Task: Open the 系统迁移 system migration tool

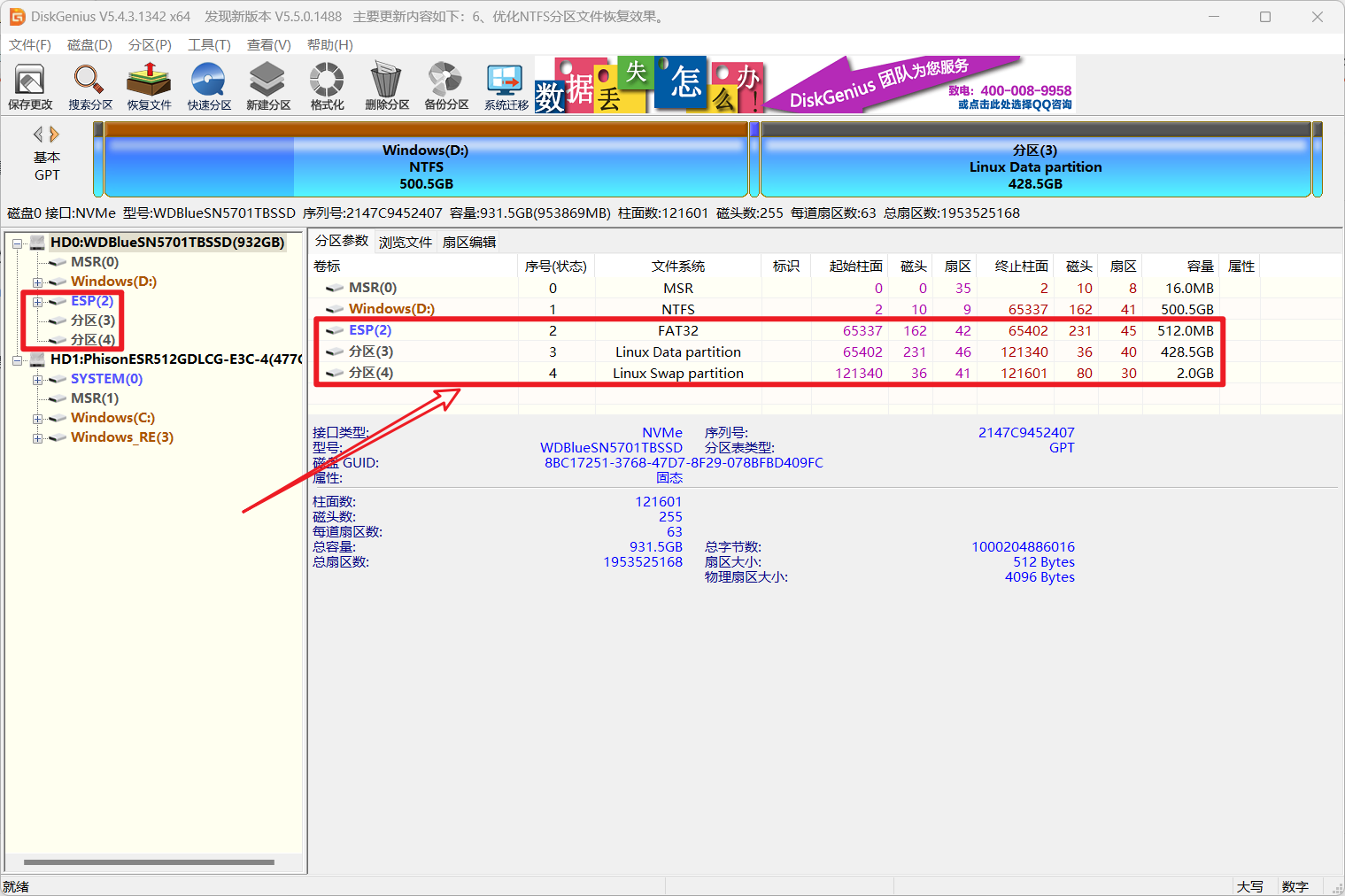Action: tap(505, 86)
